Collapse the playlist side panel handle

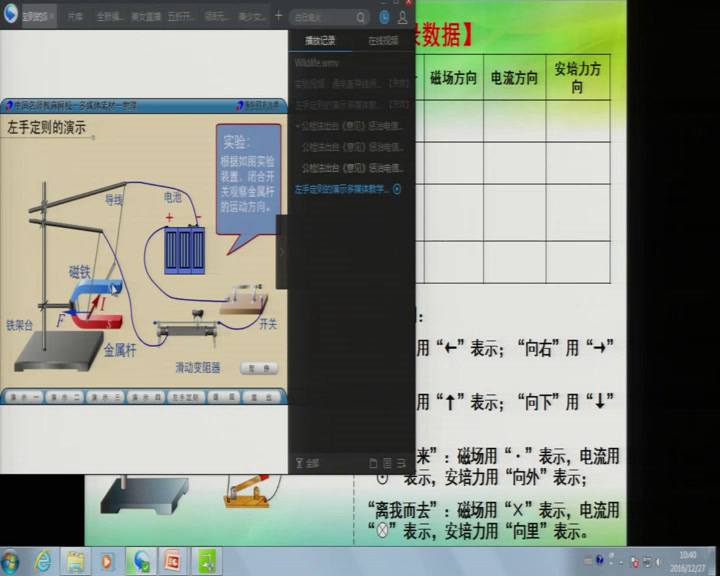pos(283,252)
